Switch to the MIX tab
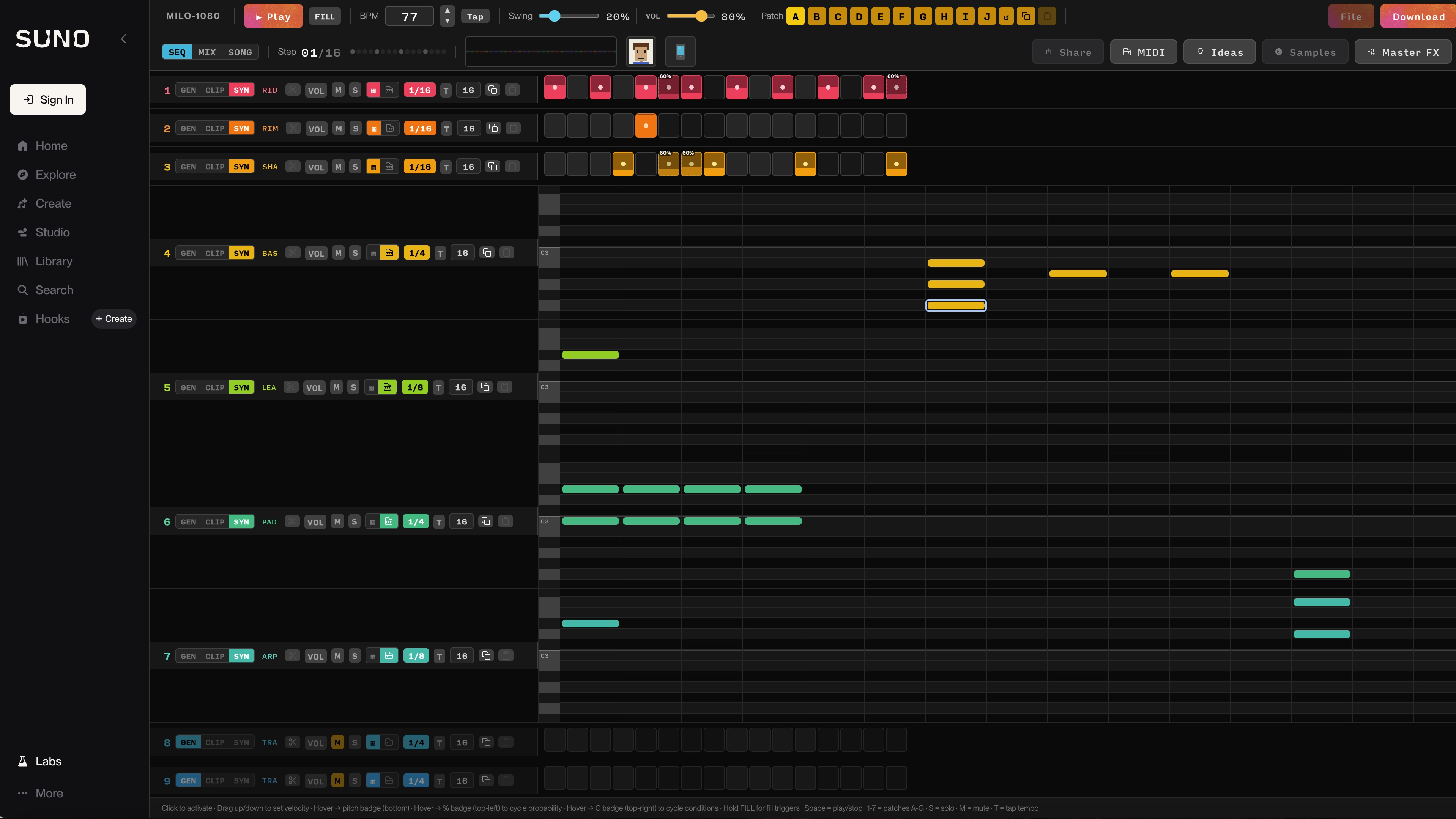Screen dimensions: 1456x819 click(x=207, y=52)
